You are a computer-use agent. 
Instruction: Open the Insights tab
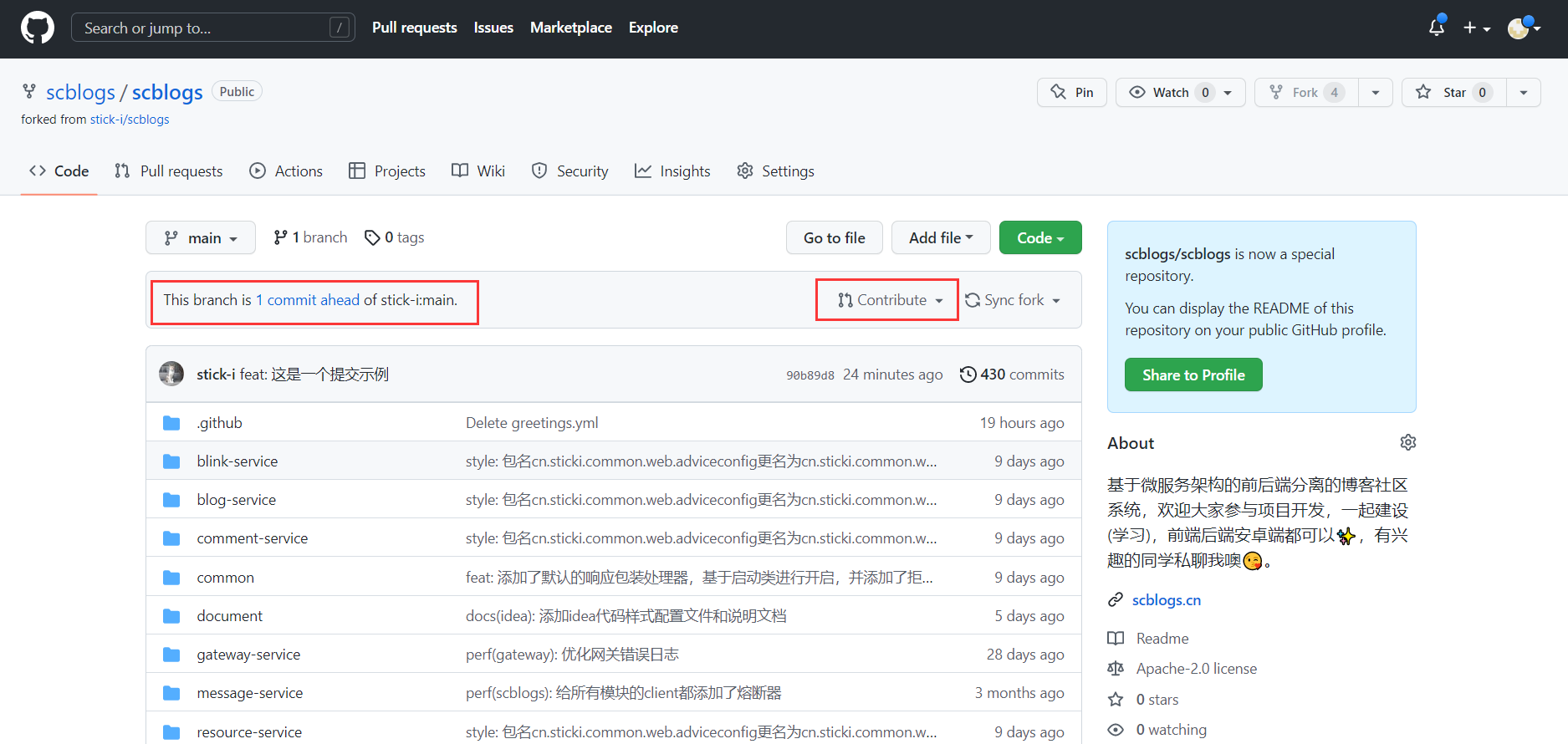click(672, 171)
